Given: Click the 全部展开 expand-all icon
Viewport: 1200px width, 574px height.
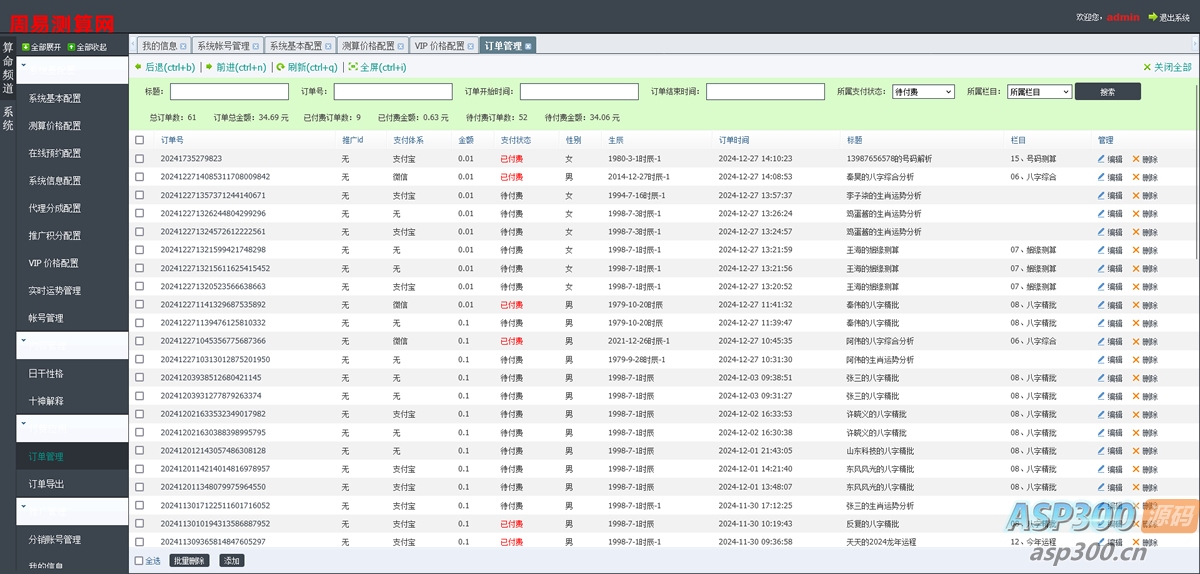Looking at the screenshot, I should pyautogui.click(x=25, y=47).
